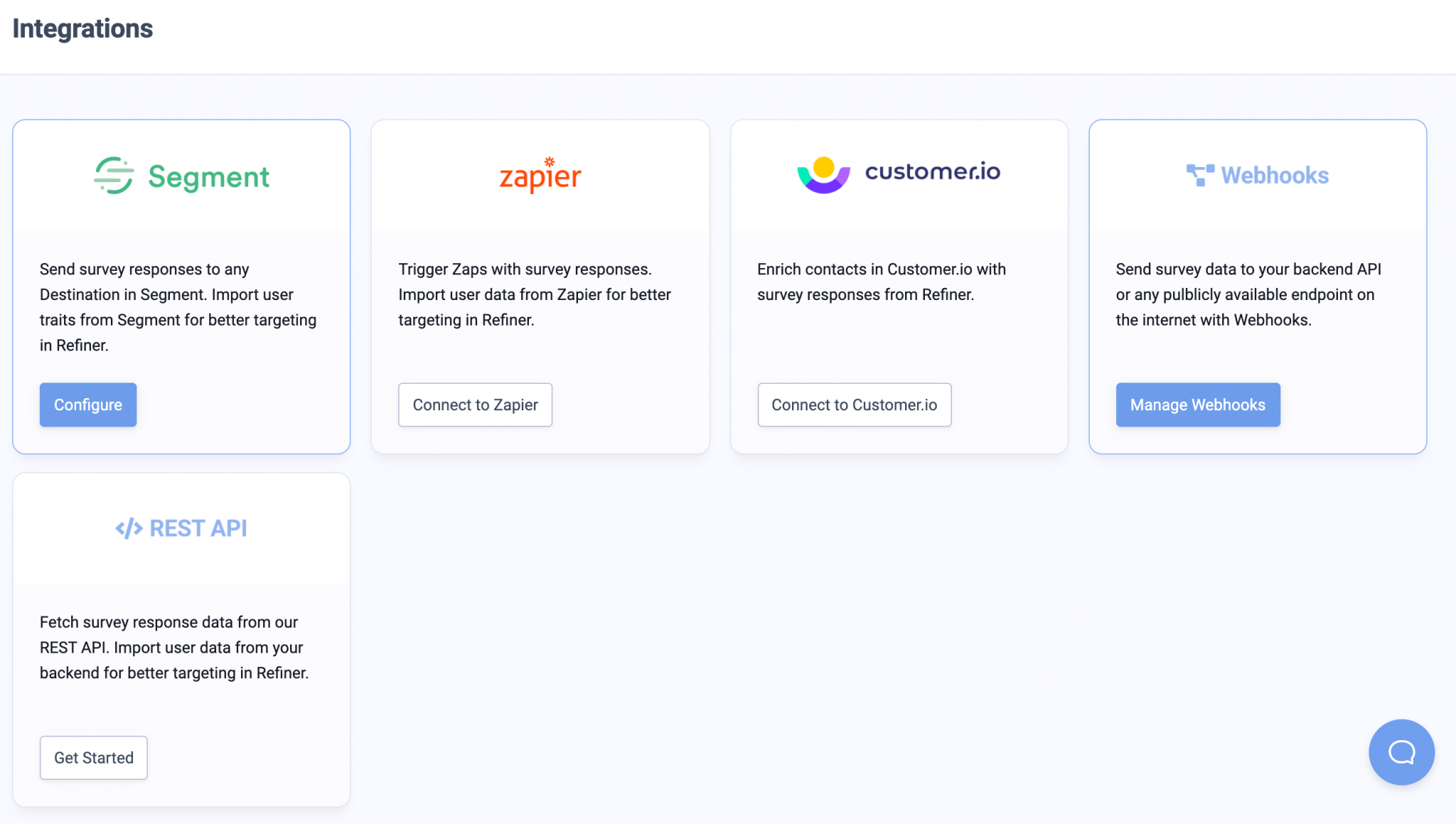Select the Zapier integration card
The width and height of the screenshot is (1456, 824).
[x=540, y=286]
